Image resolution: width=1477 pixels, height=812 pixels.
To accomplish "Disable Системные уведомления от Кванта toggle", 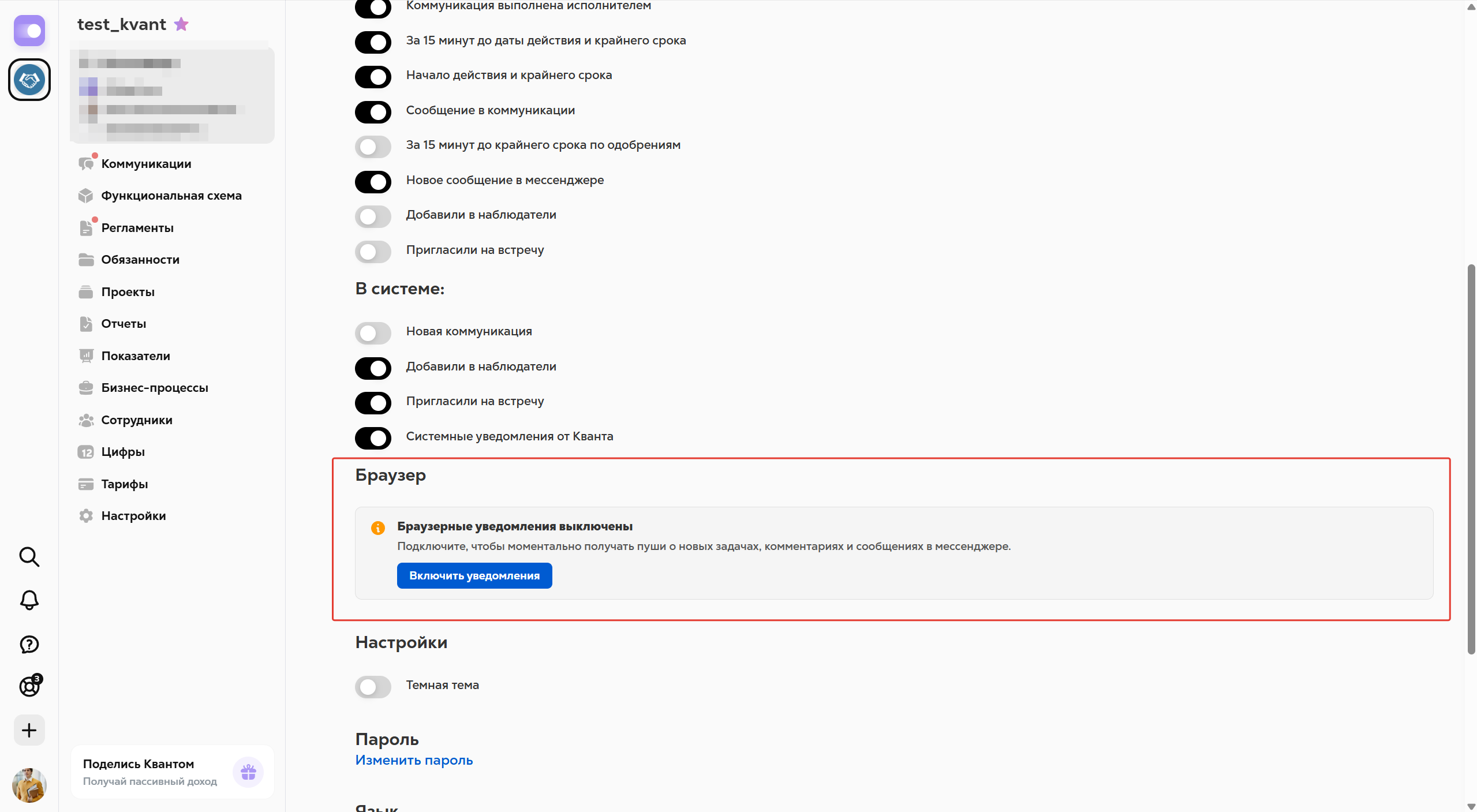I will pyautogui.click(x=373, y=437).
